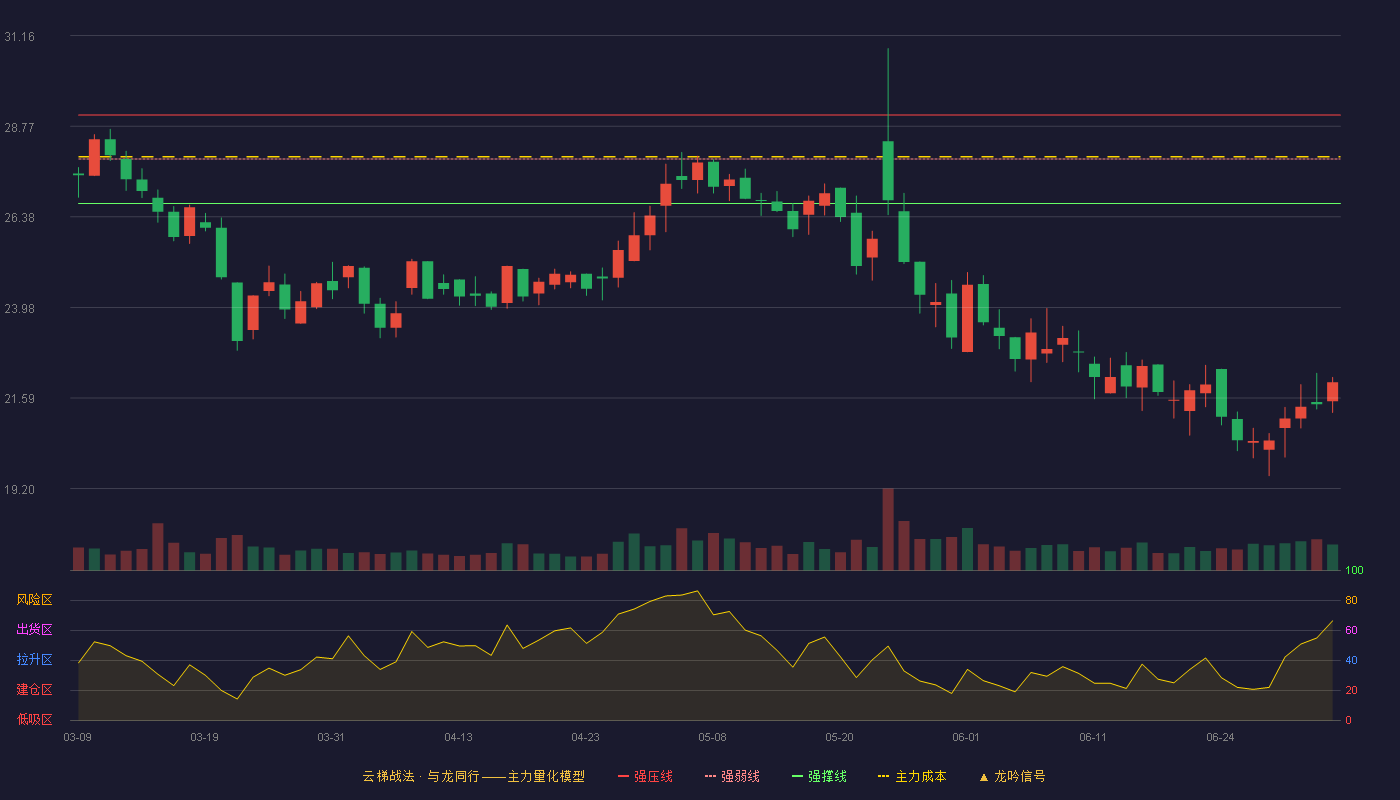
Task: Toggle the 龙吟信号 legend item
Action: (x=1012, y=776)
